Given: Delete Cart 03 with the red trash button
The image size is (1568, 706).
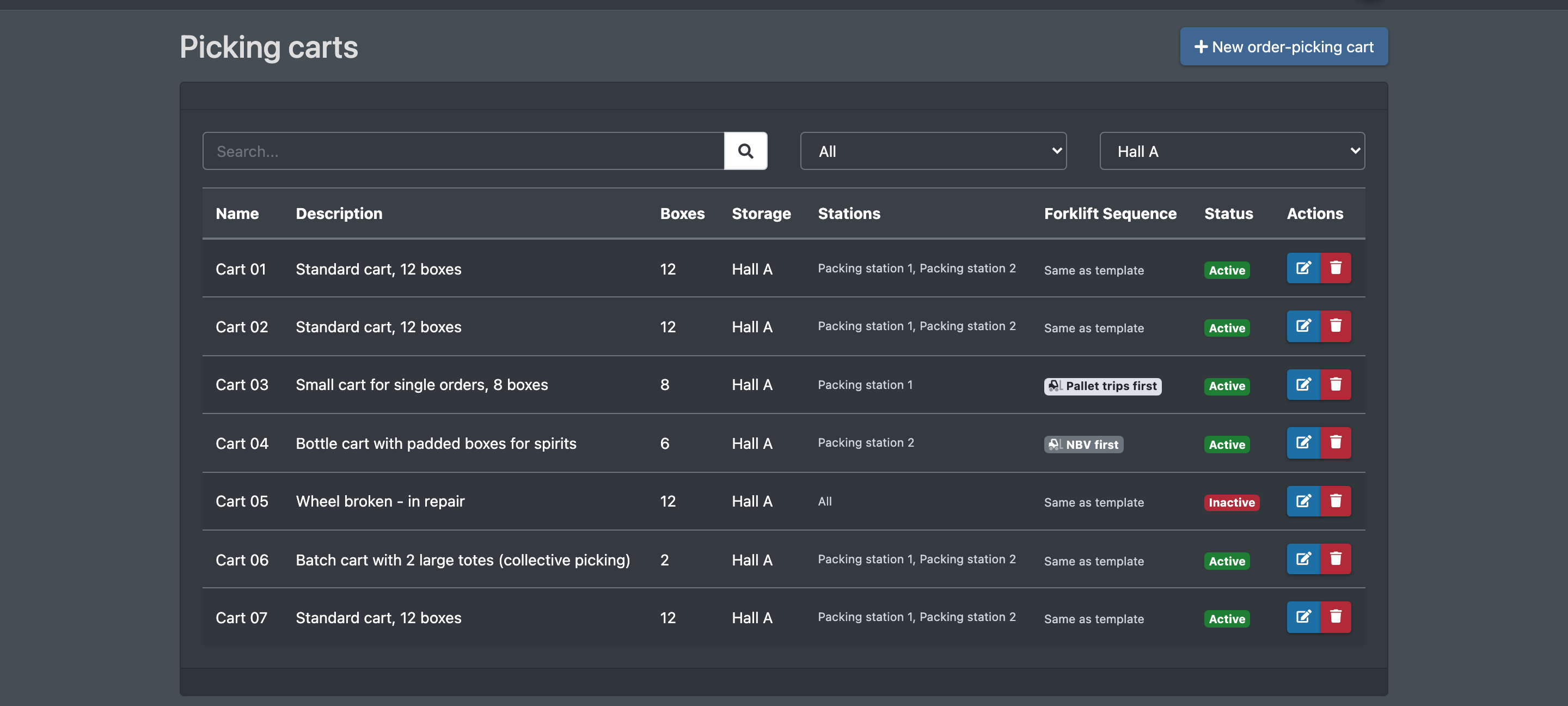Looking at the screenshot, I should click(x=1336, y=385).
